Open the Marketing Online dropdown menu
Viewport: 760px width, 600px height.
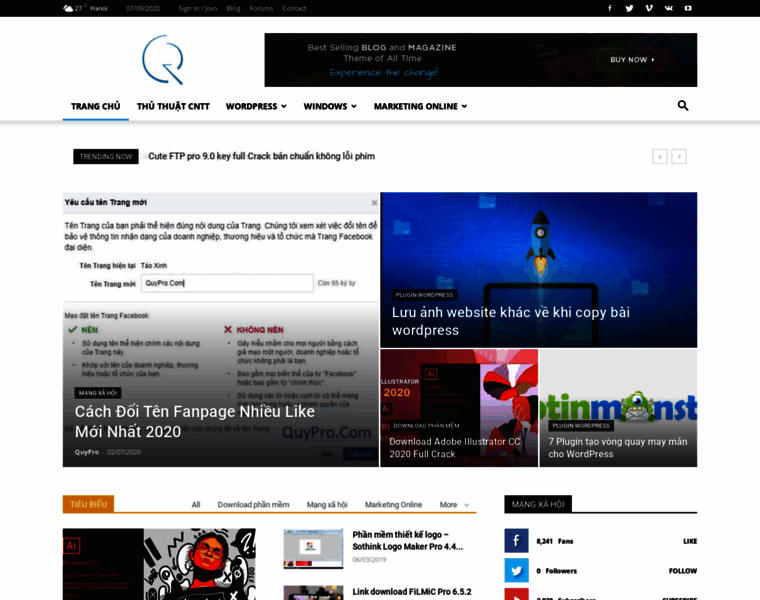tap(420, 106)
